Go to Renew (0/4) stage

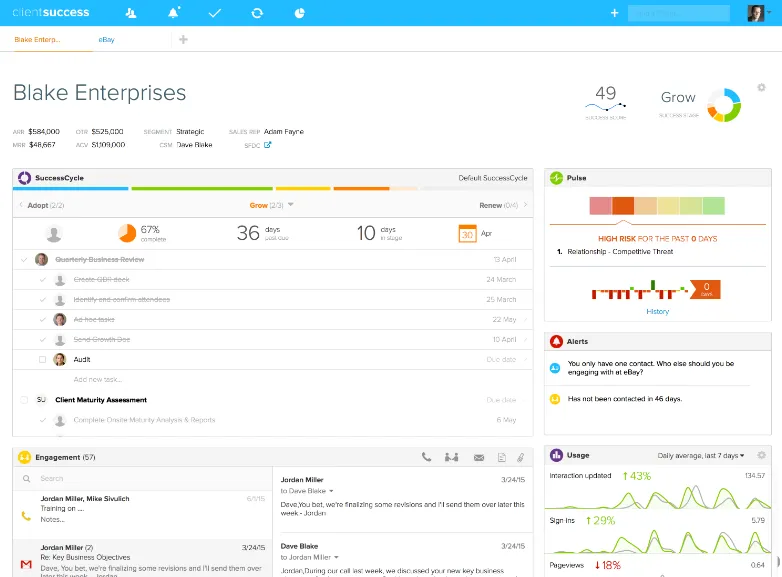pyautogui.click(x=498, y=205)
